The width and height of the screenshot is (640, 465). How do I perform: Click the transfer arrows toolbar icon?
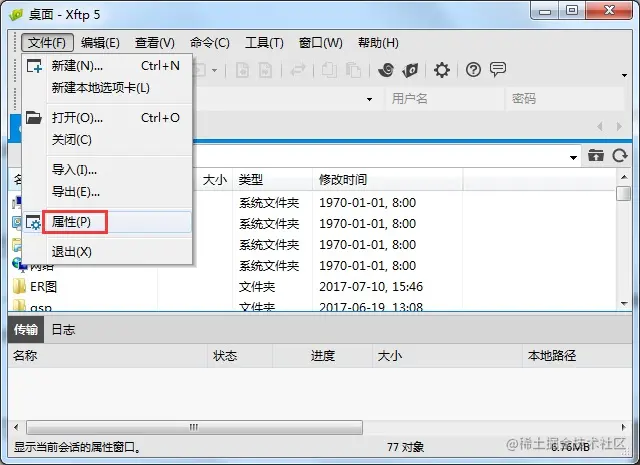coord(298,70)
